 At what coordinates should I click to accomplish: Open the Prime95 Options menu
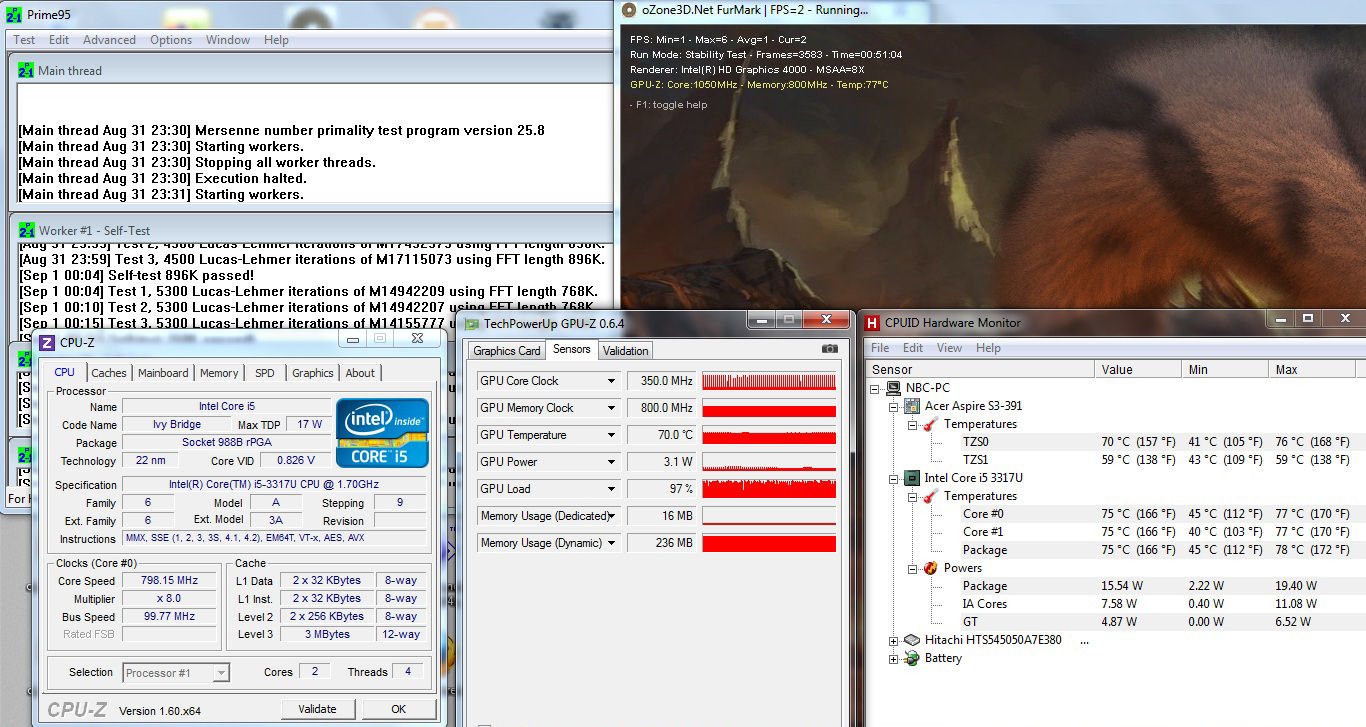coord(171,40)
